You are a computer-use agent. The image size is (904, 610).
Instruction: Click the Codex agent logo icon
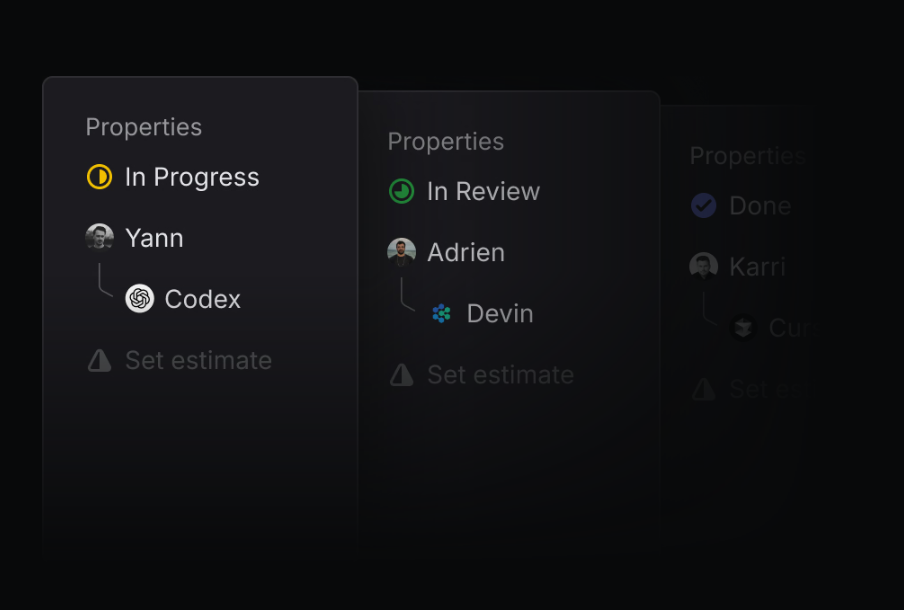click(x=140, y=299)
